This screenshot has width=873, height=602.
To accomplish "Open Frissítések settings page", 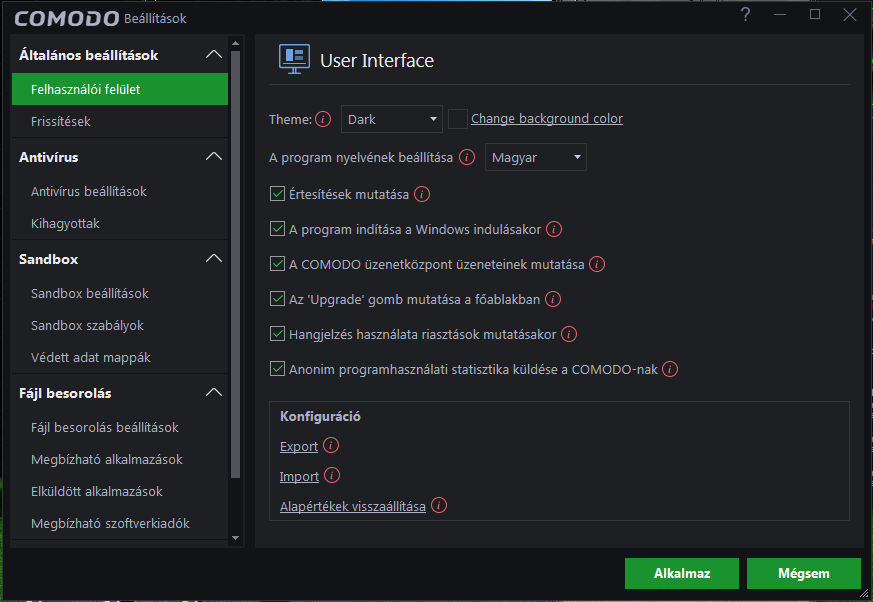I will pyautogui.click(x=120, y=121).
